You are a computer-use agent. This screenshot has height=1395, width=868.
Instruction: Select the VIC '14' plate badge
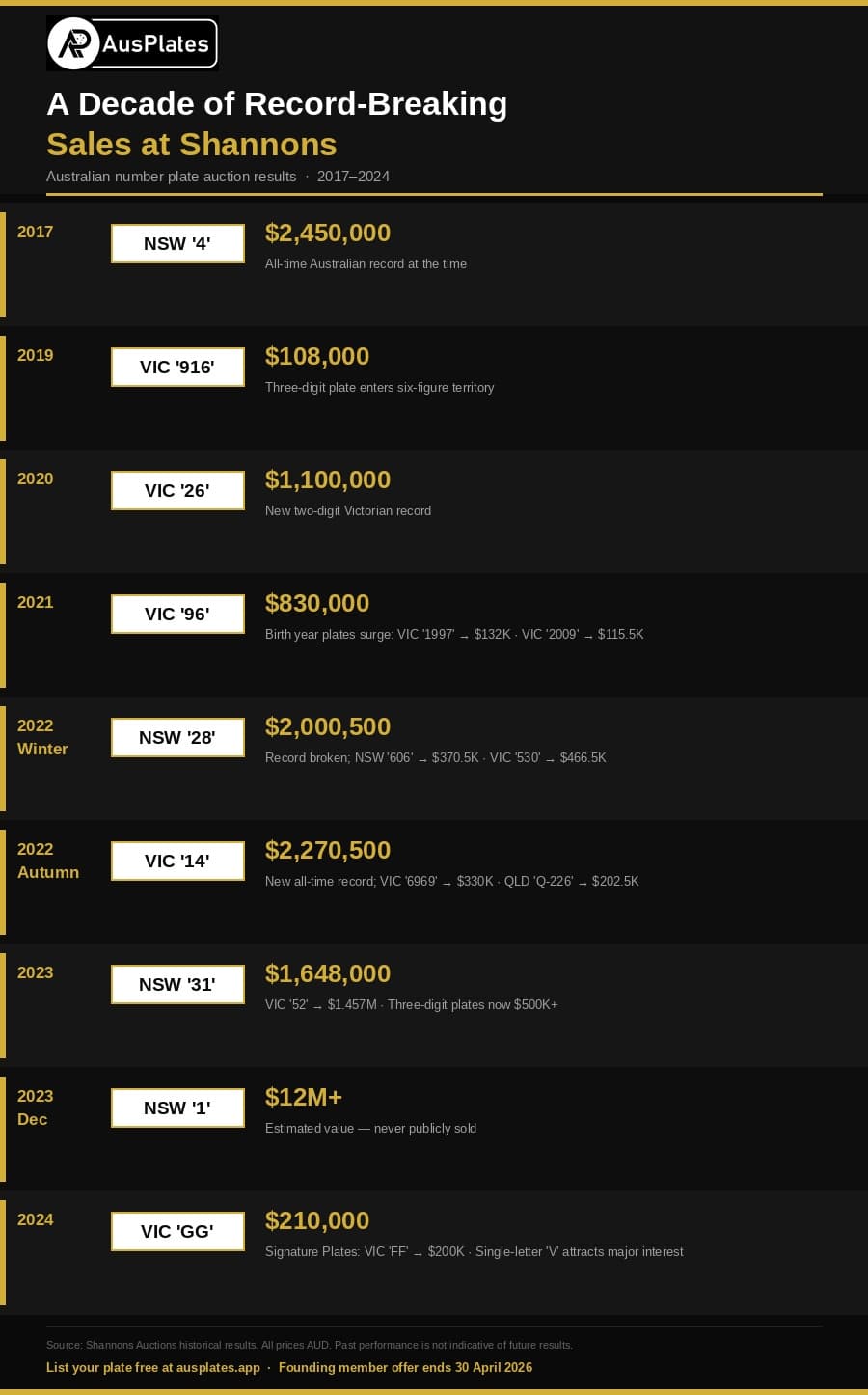(177, 862)
